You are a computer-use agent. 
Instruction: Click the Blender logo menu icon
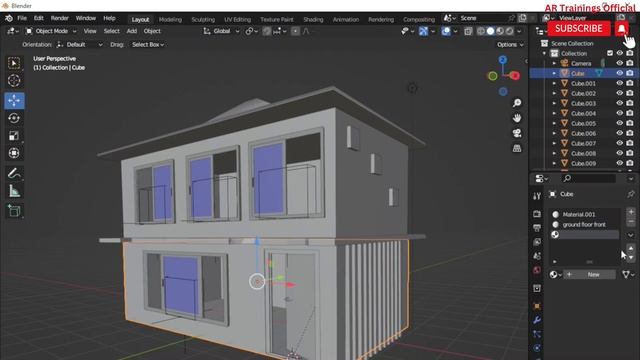9,18
